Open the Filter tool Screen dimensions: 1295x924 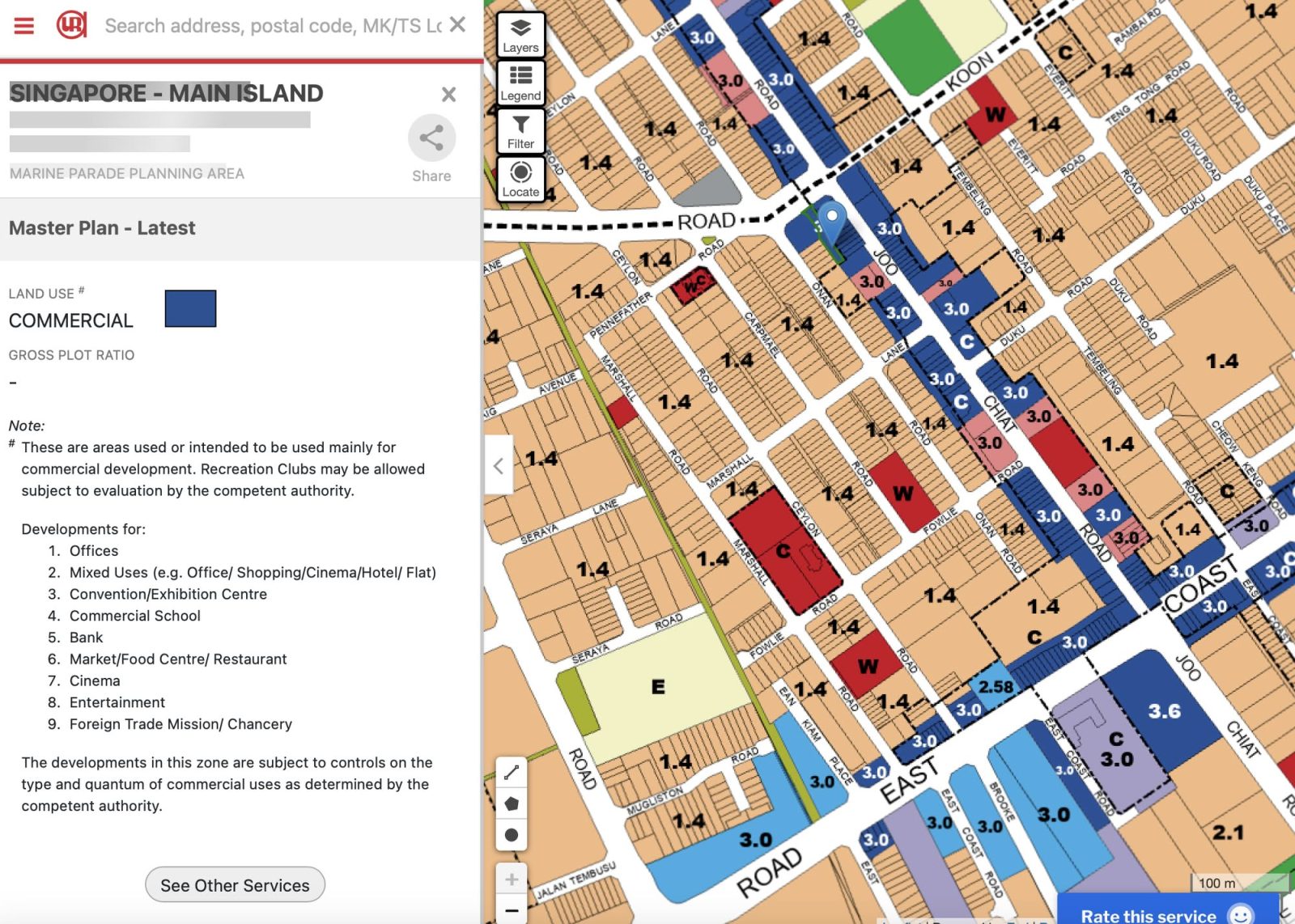pyautogui.click(x=520, y=131)
